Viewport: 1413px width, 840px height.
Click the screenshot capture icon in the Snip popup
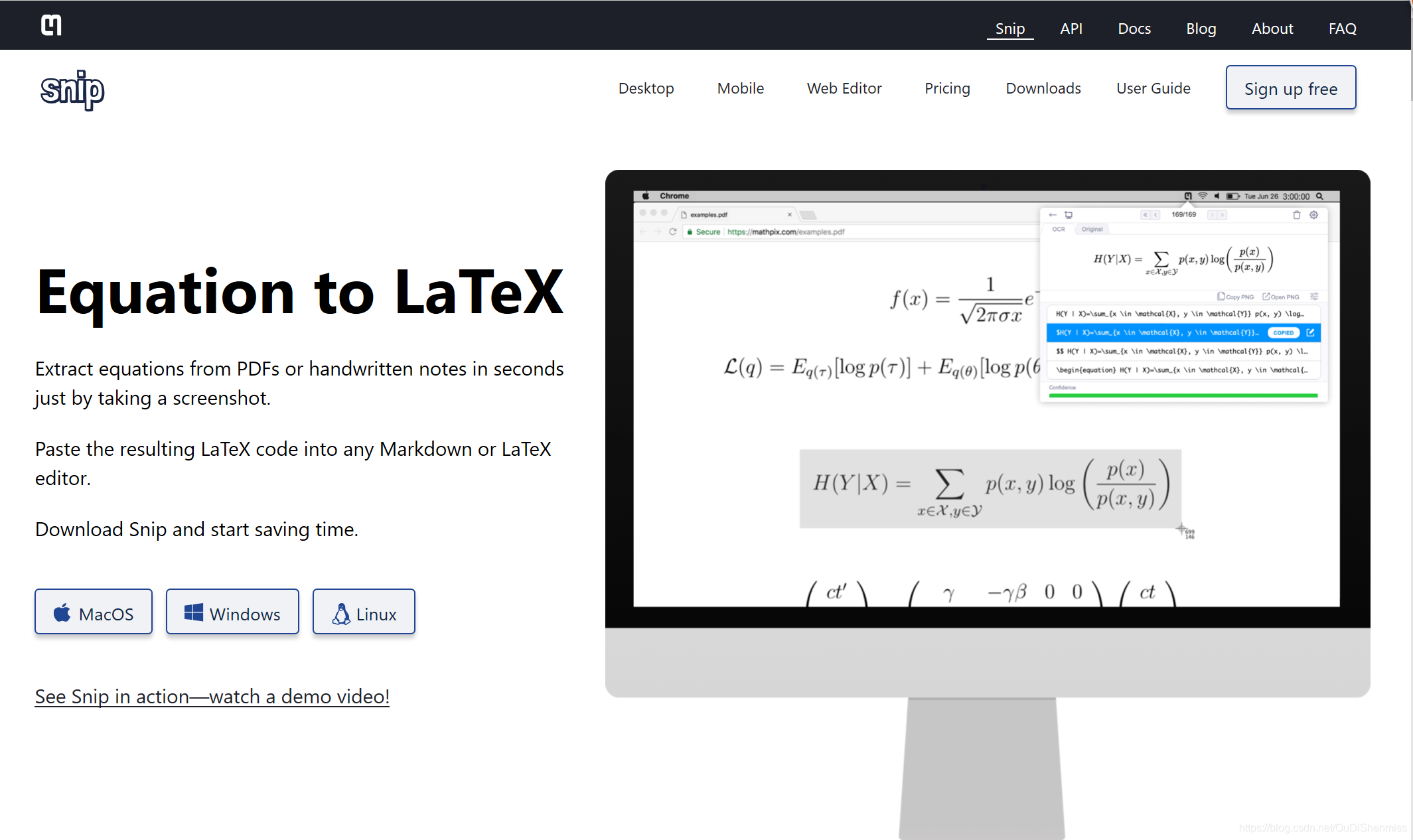click(1069, 215)
